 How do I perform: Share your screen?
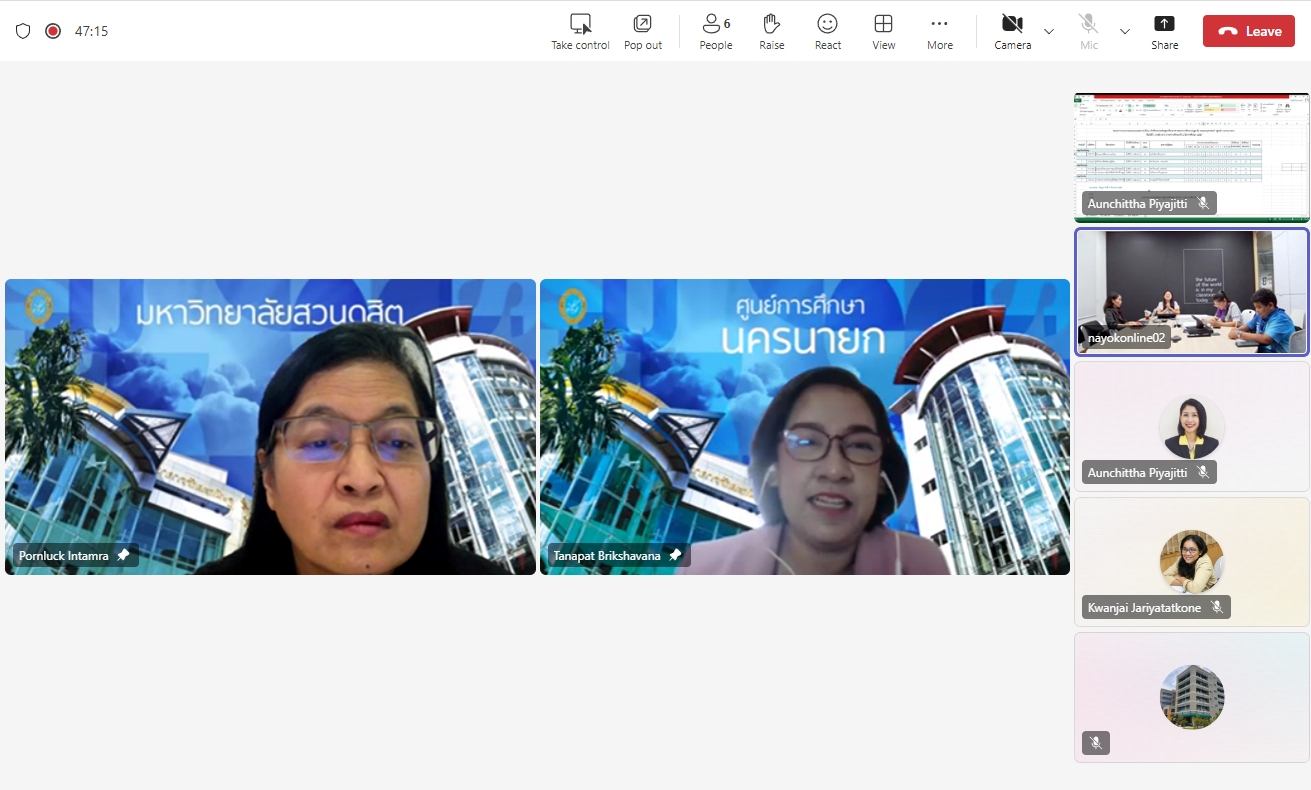pos(1164,31)
